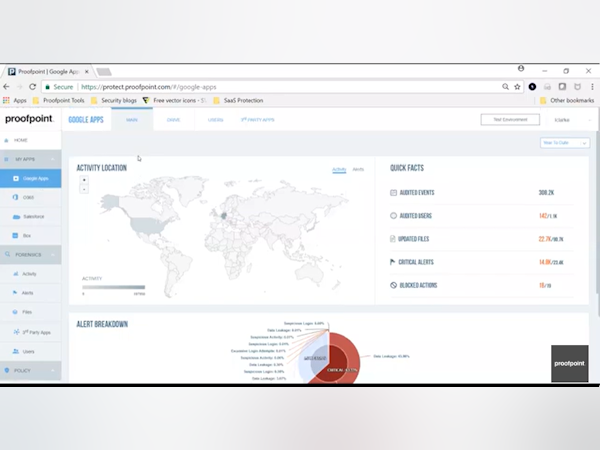Switch to the Drive tab
600x450 pixels.
pyautogui.click(x=173, y=120)
